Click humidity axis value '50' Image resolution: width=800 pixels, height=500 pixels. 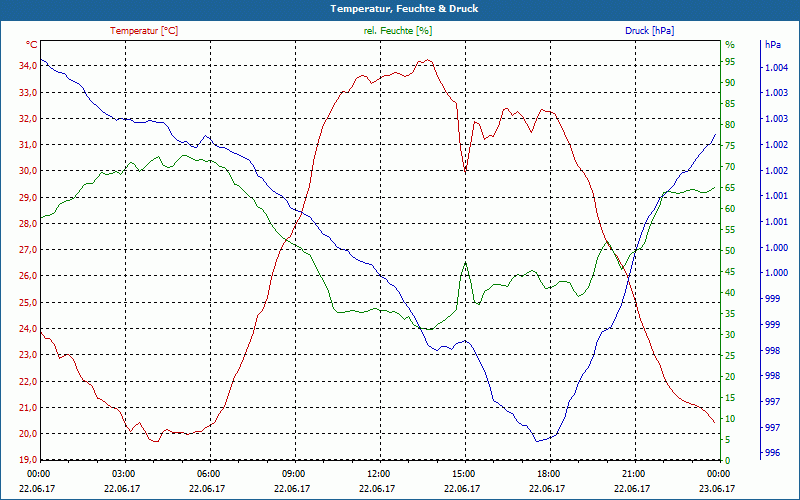tap(730, 251)
